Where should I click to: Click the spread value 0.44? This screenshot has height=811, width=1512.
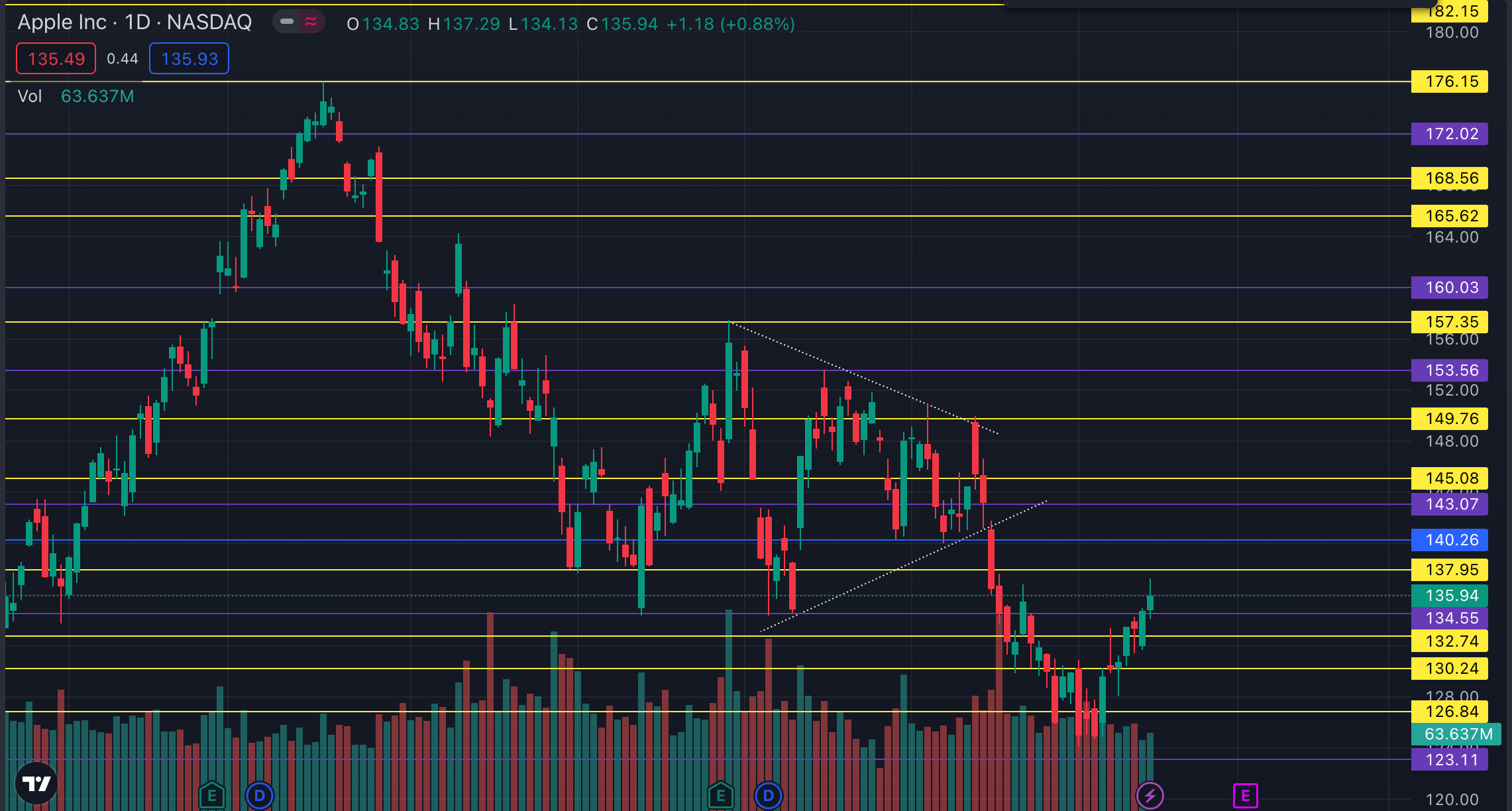pyautogui.click(x=123, y=59)
